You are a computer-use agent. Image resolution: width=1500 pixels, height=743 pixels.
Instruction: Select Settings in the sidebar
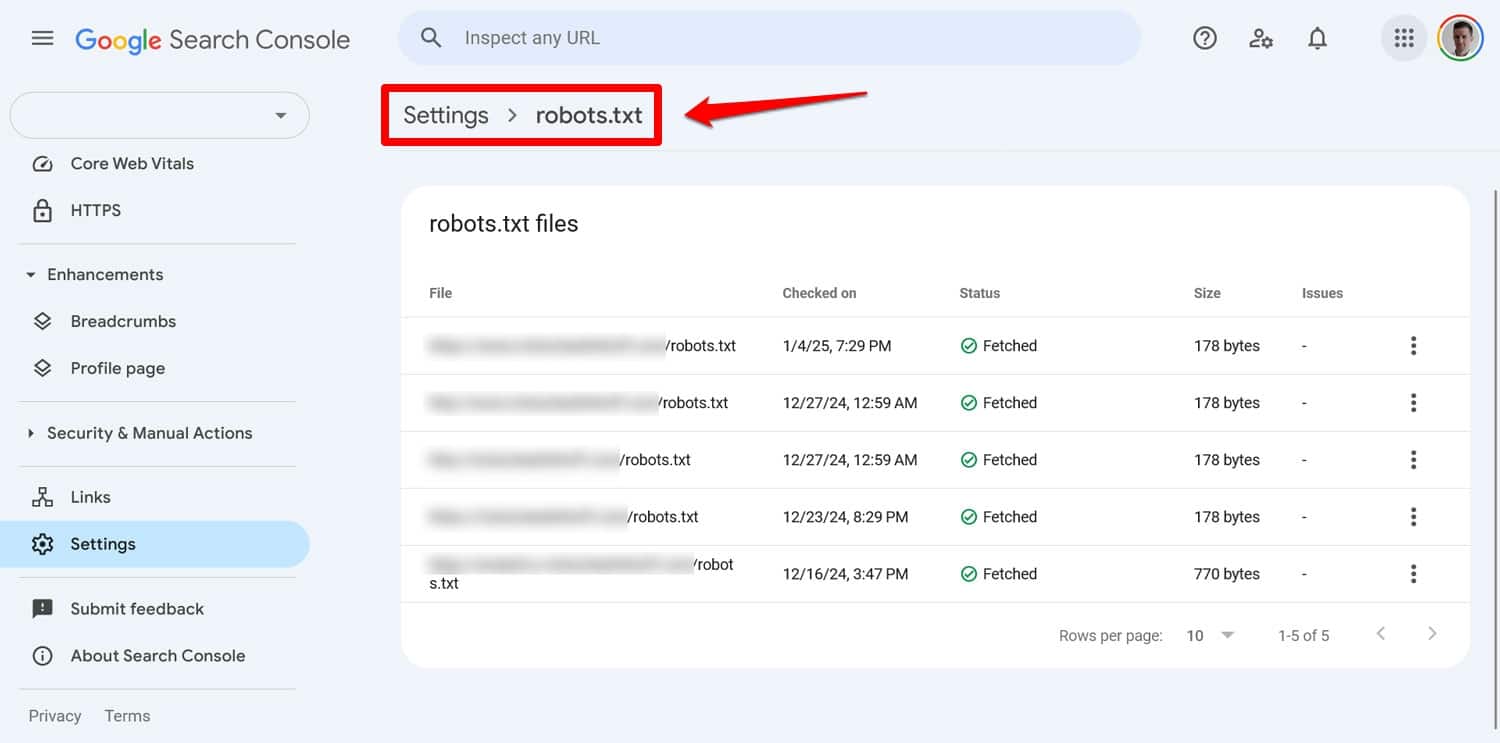pos(155,544)
